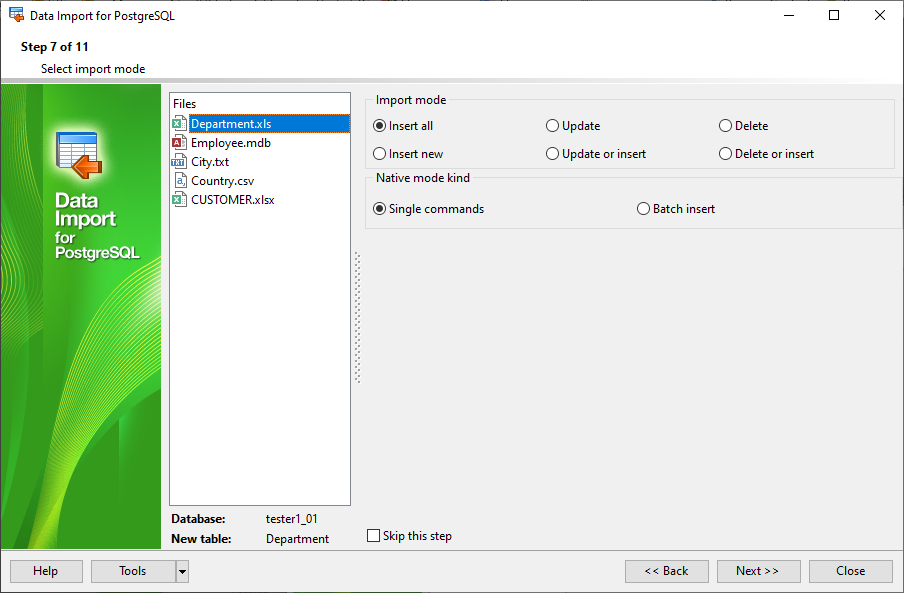Go to the Next step

click(758, 571)
